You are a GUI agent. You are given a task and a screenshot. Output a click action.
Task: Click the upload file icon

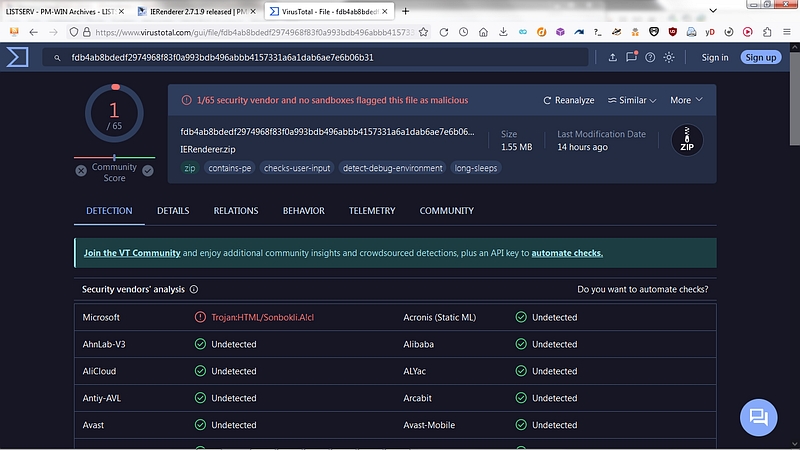pos(612,57)
